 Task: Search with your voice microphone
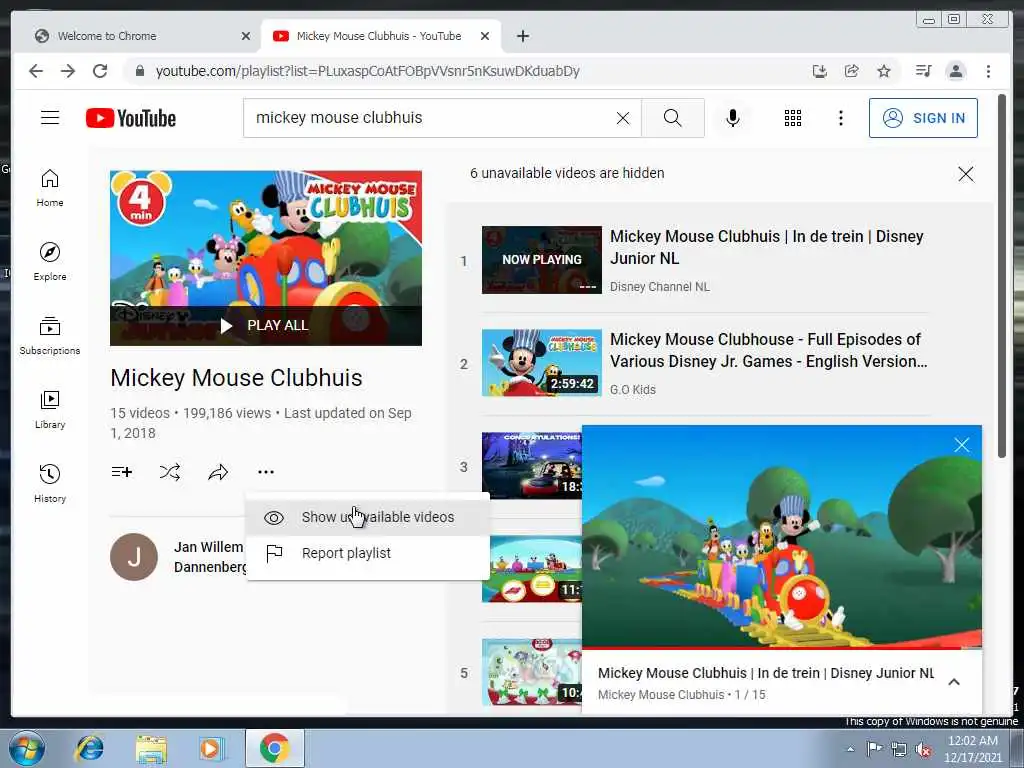tap(733, 118)
